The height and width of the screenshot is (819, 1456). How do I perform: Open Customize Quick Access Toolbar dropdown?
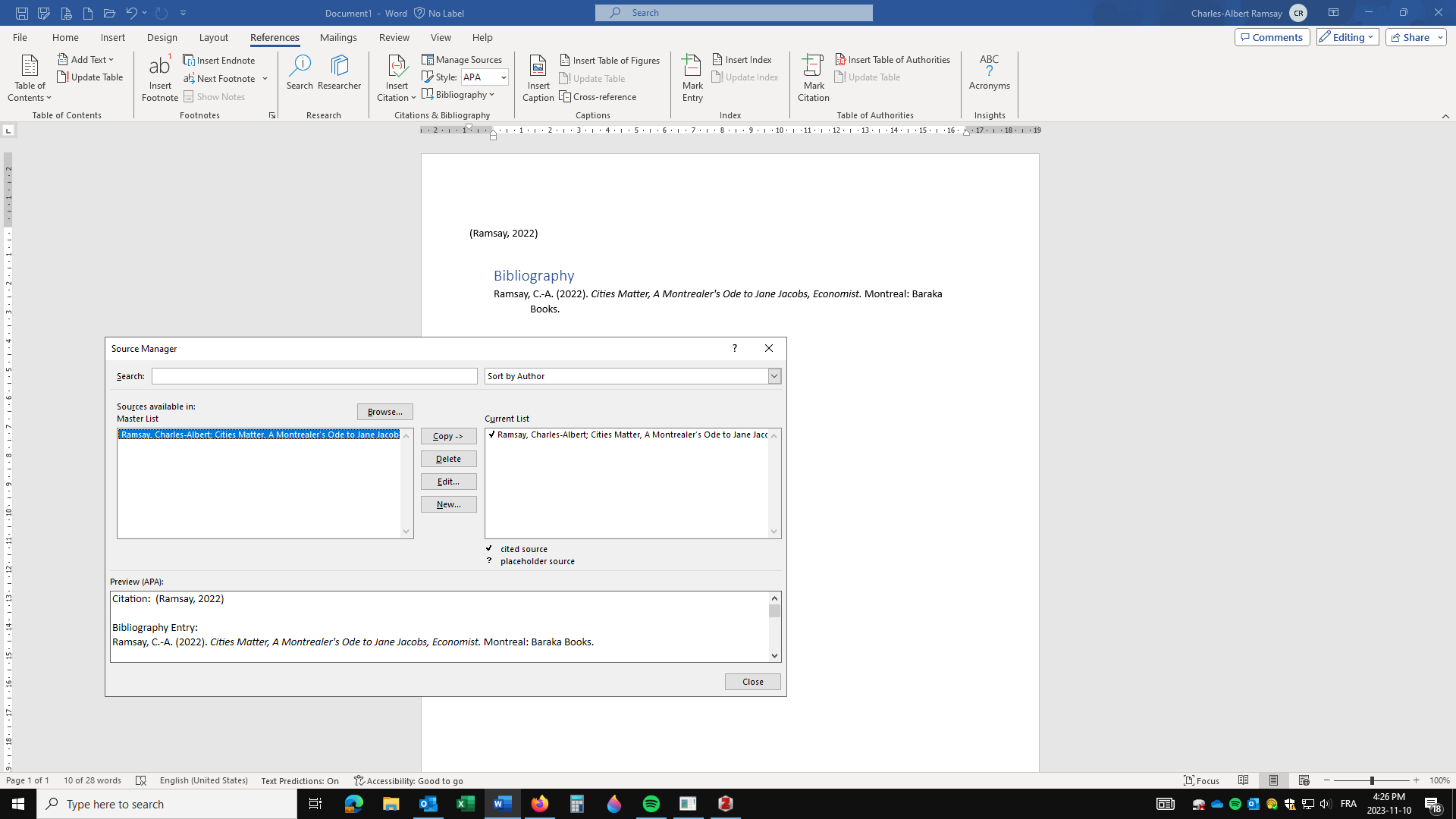(184, 13)
